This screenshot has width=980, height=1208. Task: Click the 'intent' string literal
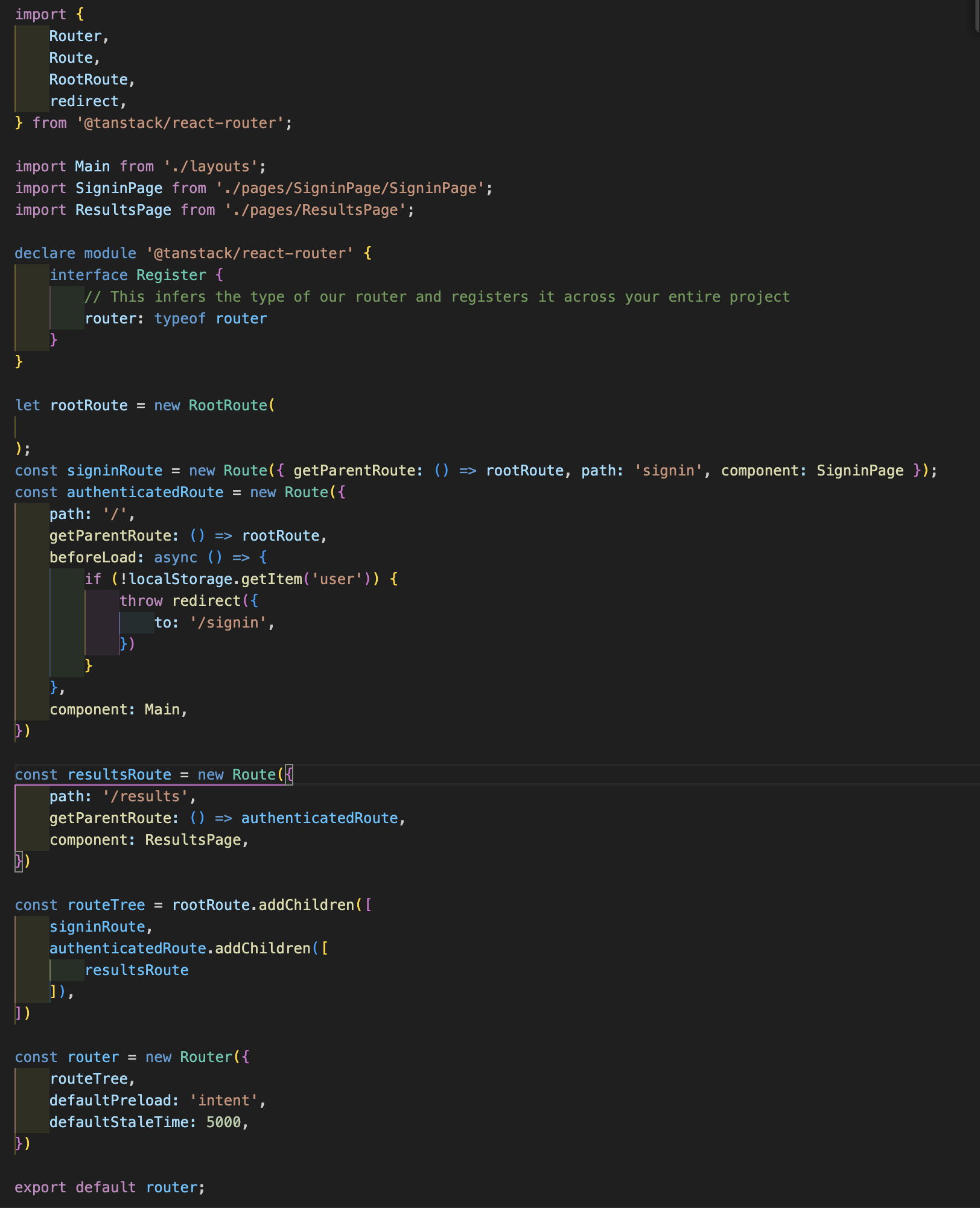coord(224,1101)
